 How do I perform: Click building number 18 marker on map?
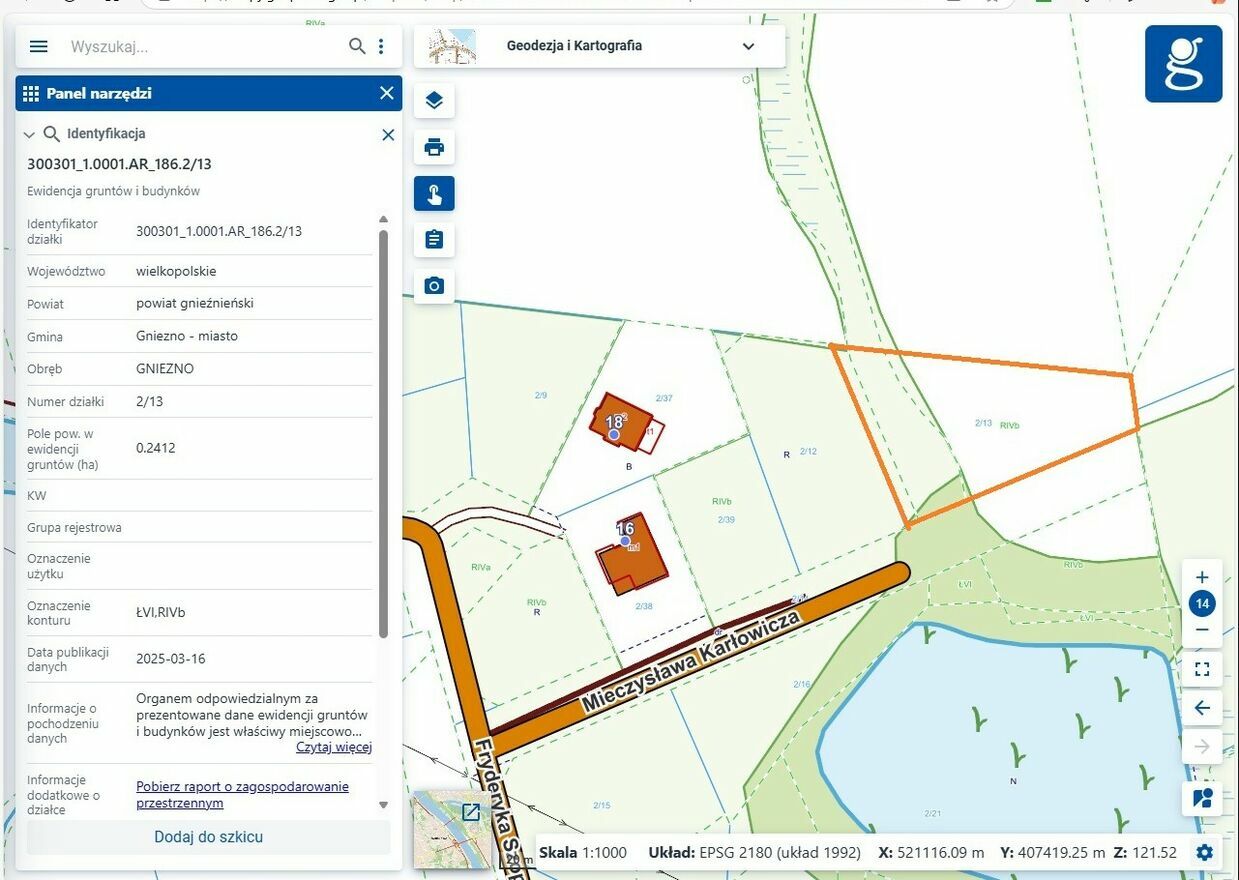point(614,422)
